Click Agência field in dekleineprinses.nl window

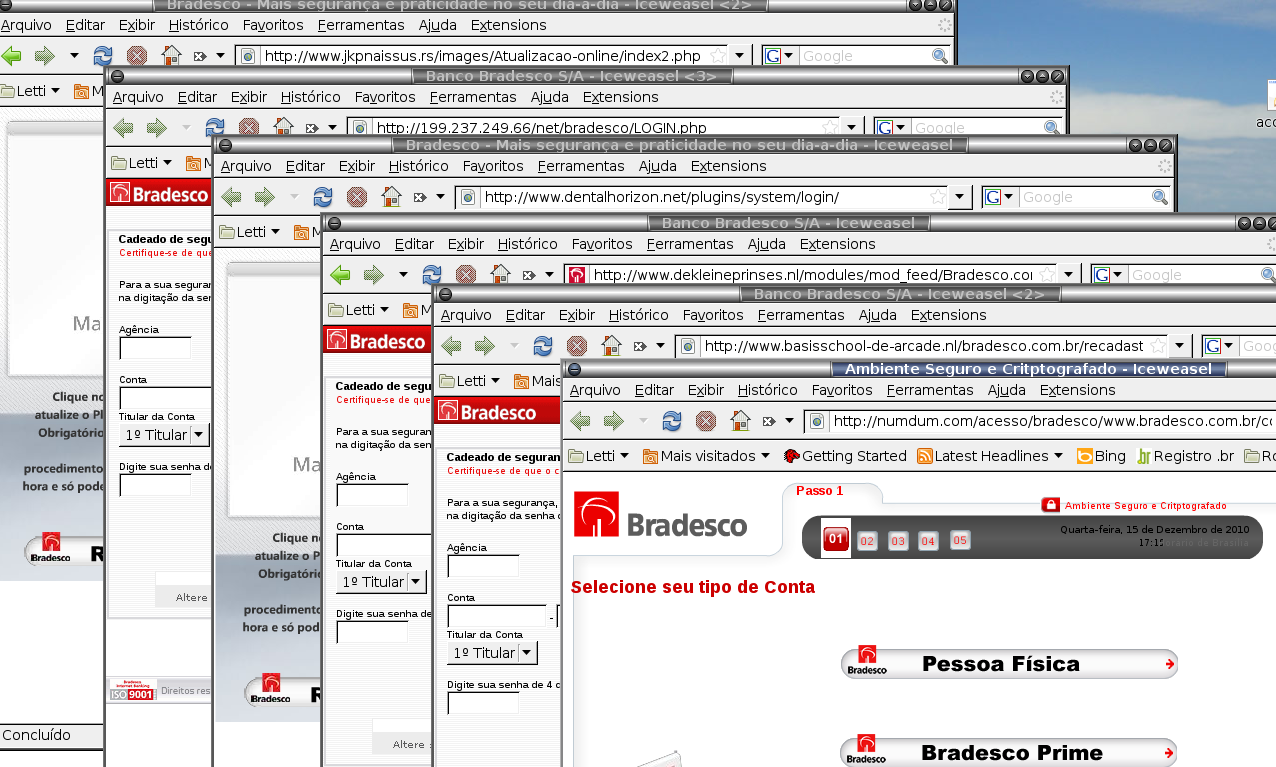pyautogui.click(x=372, y=495)
